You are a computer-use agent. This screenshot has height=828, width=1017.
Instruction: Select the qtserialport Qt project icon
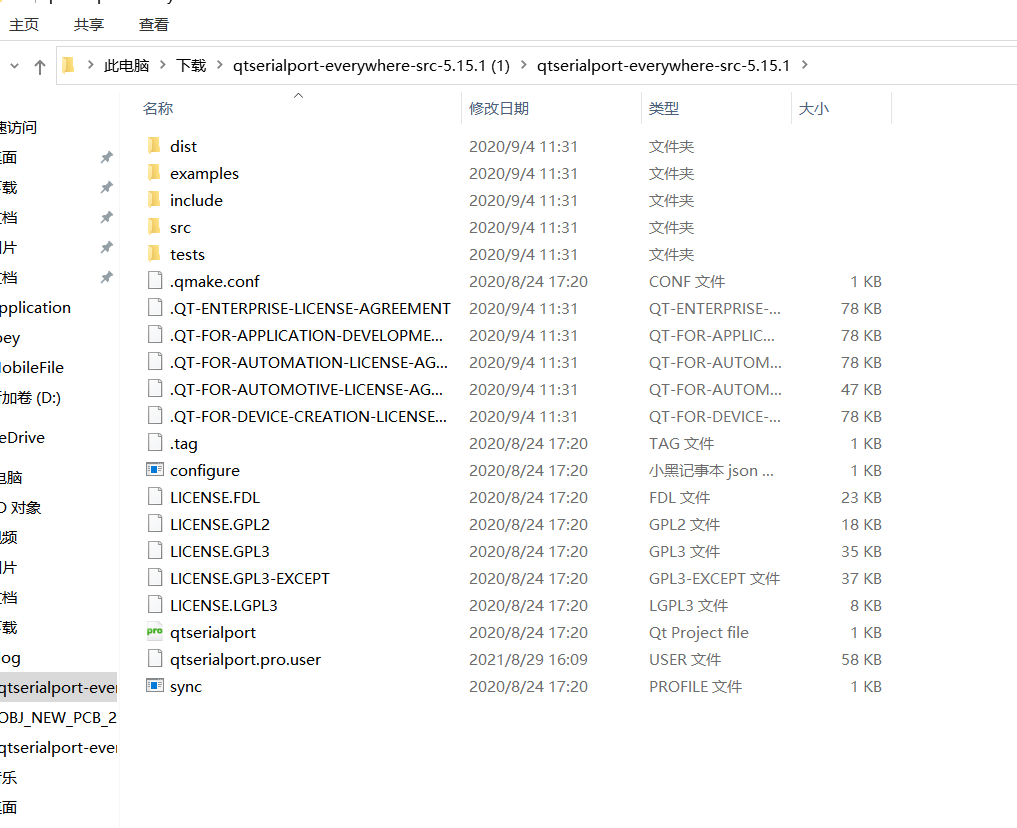tap(155, 632)
